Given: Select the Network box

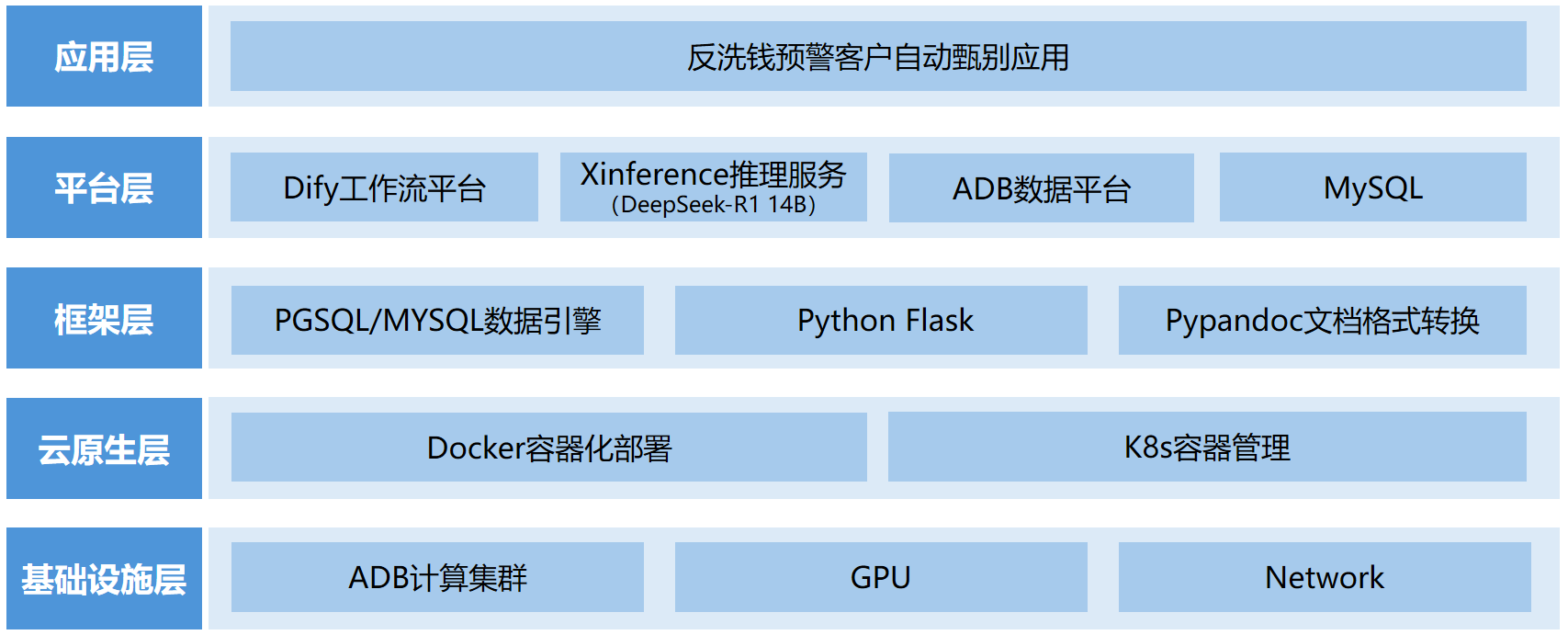Looking at the screenshot, I should click(1325, 577).
